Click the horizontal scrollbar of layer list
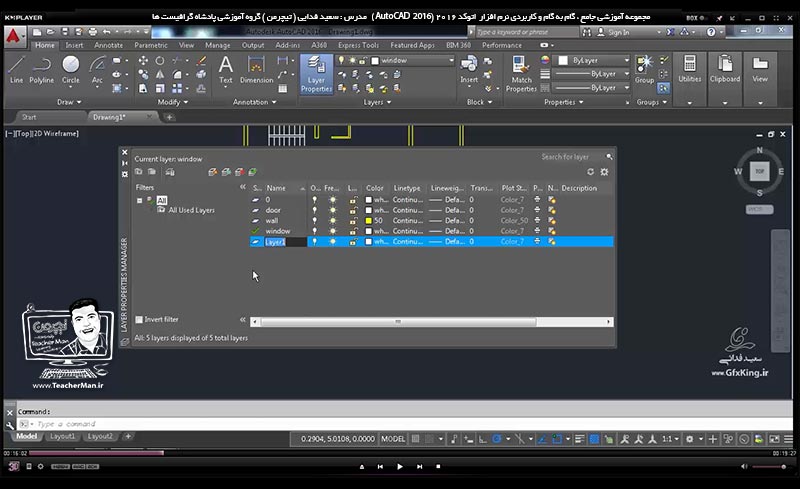 click(x=432, y=322)
